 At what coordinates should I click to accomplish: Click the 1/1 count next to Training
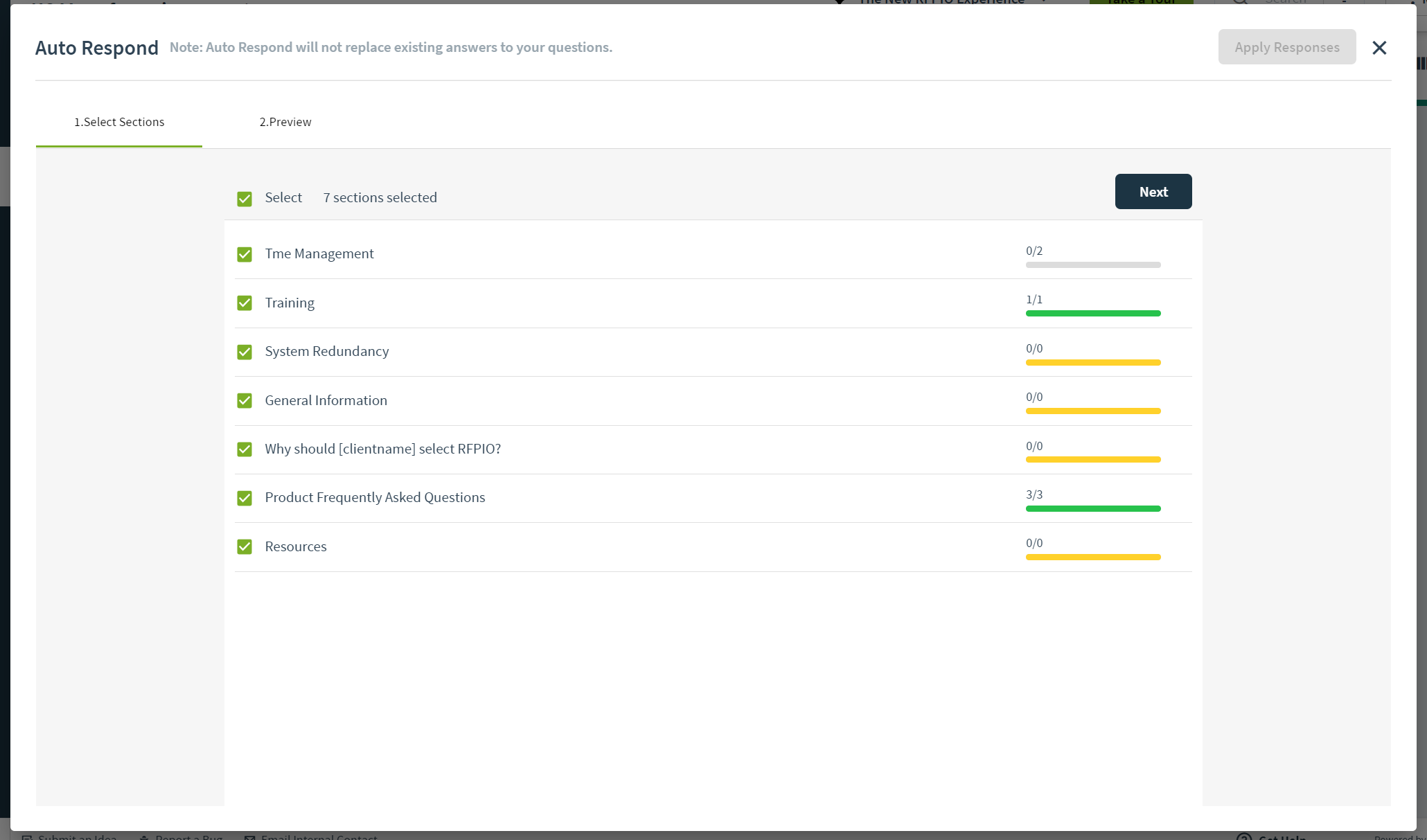[x=1034, y=299]
